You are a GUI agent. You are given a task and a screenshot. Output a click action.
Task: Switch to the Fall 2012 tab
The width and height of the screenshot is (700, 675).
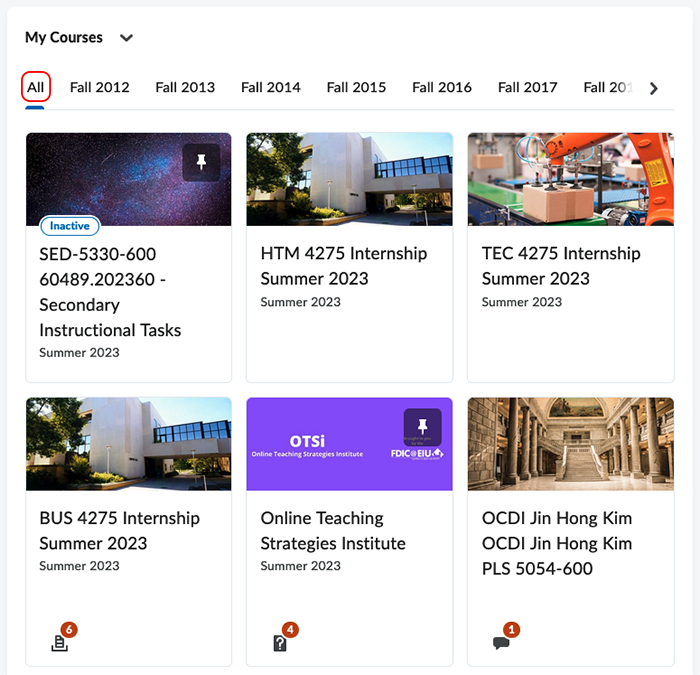99,87
